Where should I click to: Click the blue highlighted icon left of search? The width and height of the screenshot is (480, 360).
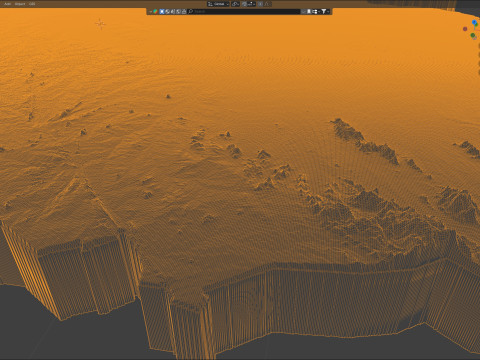[162, 12]
